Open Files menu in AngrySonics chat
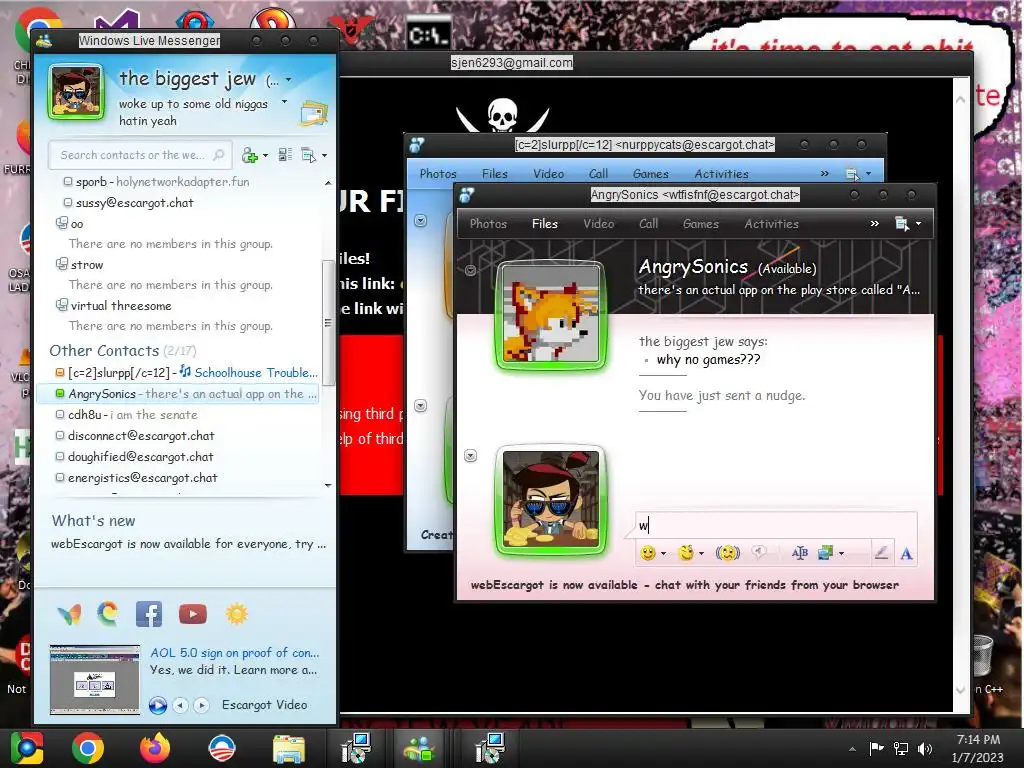Image resolution: width=1024 pixels, height=768 pixels. 545,223
